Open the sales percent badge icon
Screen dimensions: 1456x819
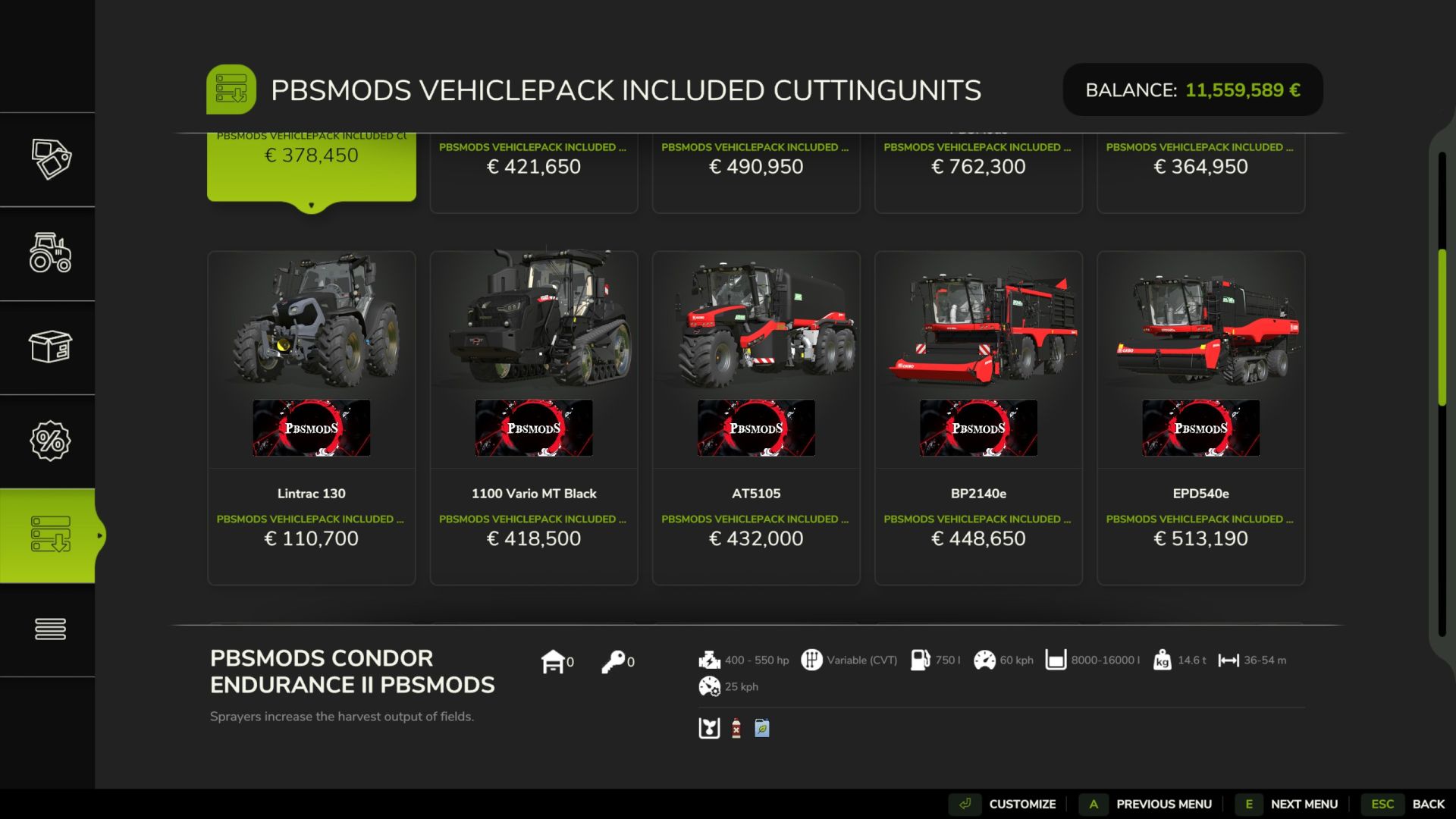[x=51, y=441]
